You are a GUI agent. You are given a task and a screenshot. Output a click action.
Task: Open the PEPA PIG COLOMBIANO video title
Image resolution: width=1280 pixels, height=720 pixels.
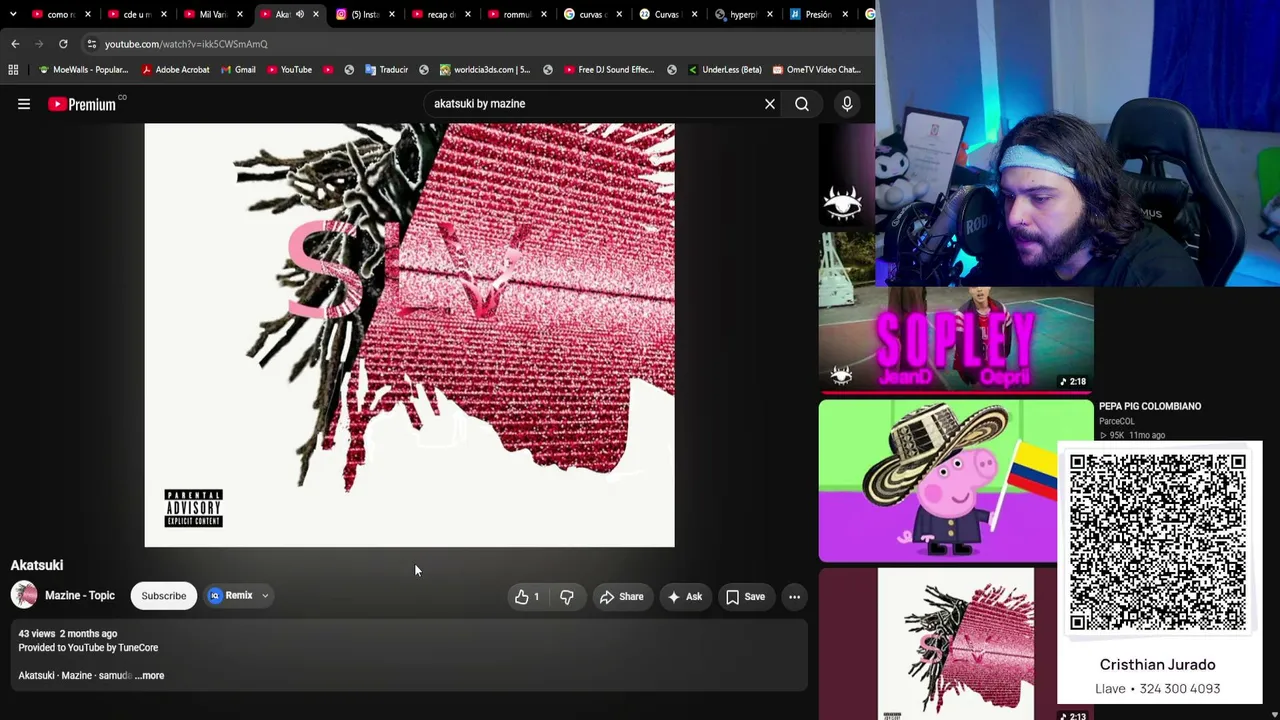pos(1150,406)
